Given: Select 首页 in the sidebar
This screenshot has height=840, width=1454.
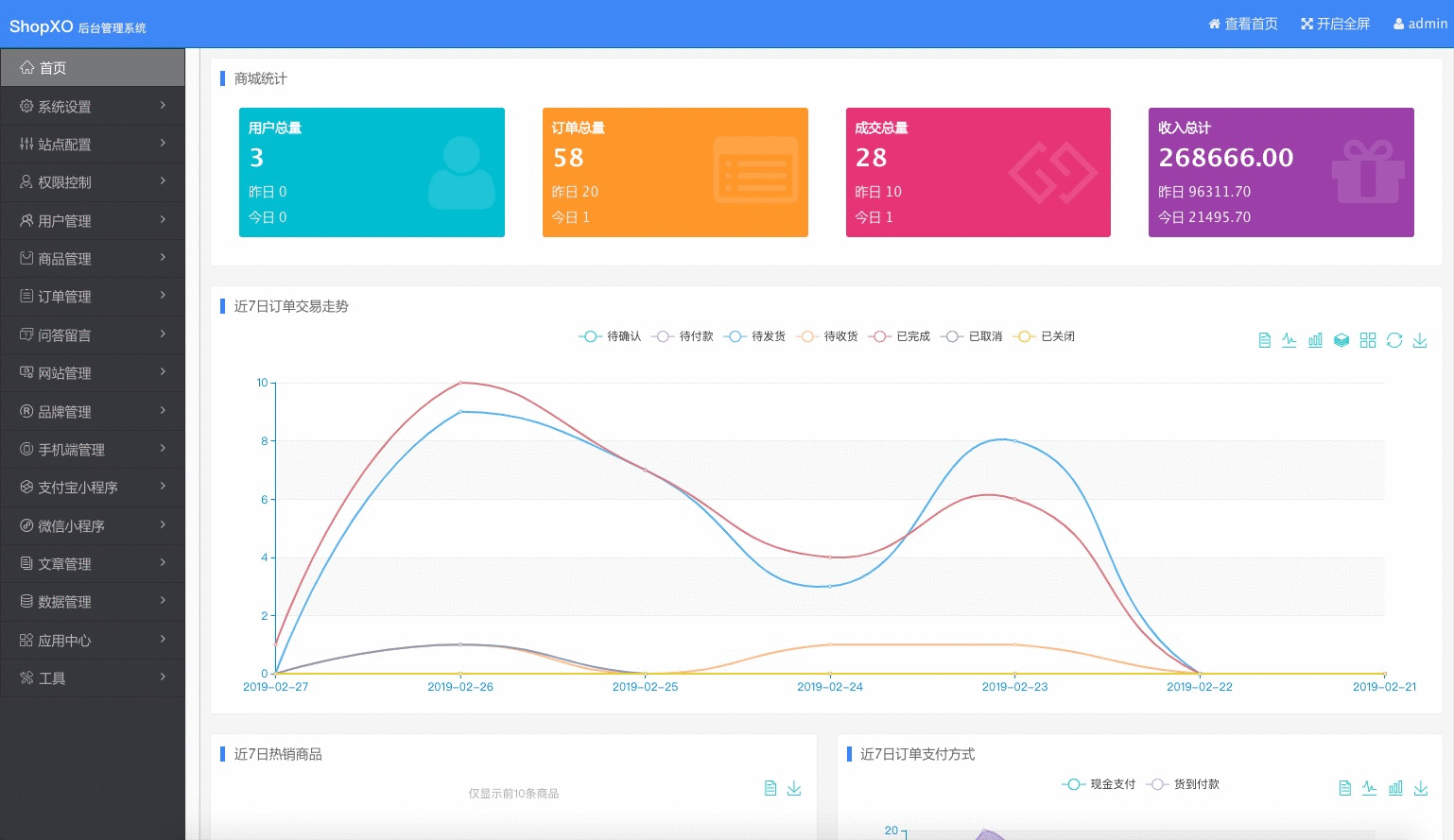Looking at the screenshot, I should (x=93, y=68).
